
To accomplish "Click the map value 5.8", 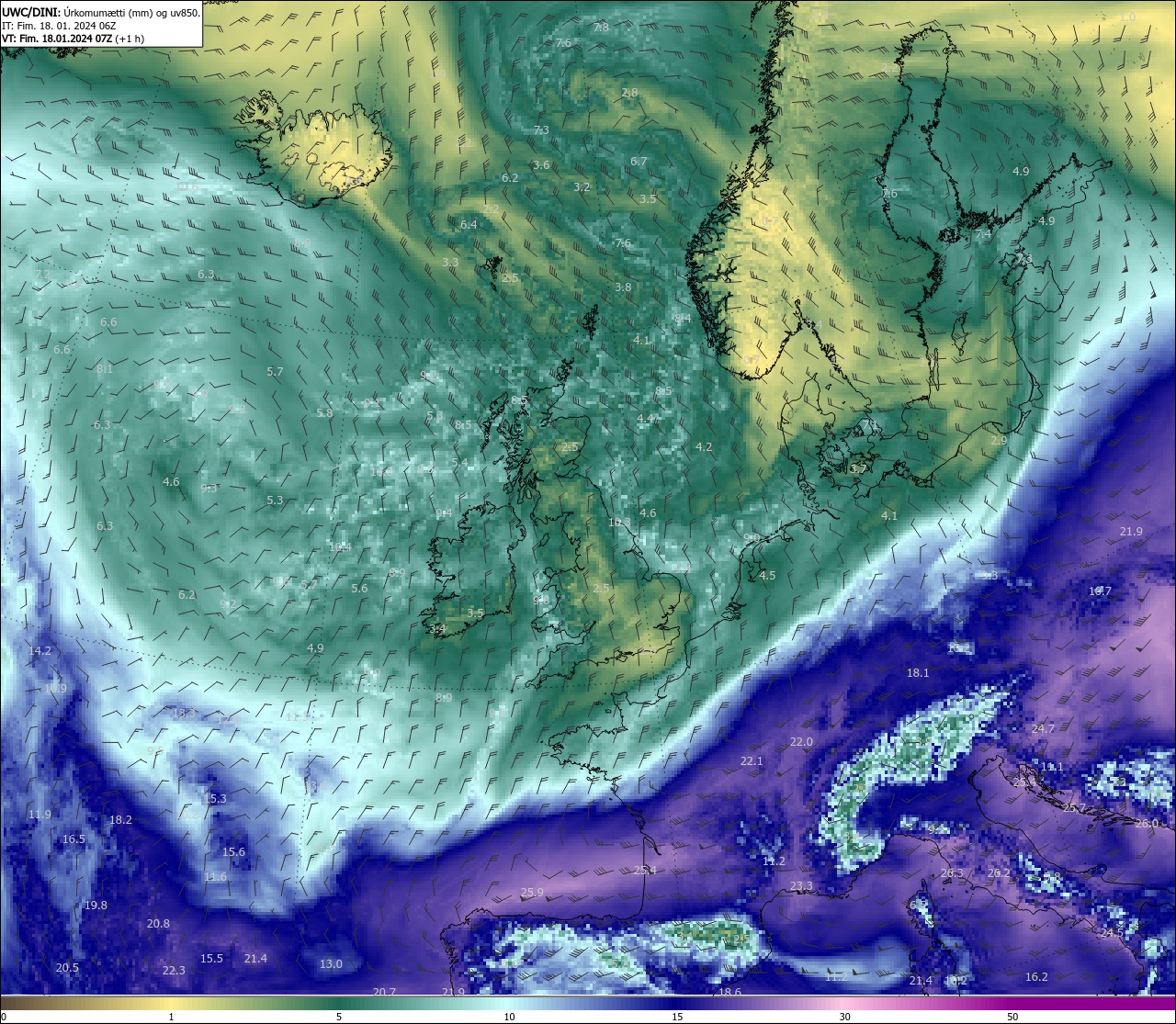I will pyautogui.click(x=324, y=412).
